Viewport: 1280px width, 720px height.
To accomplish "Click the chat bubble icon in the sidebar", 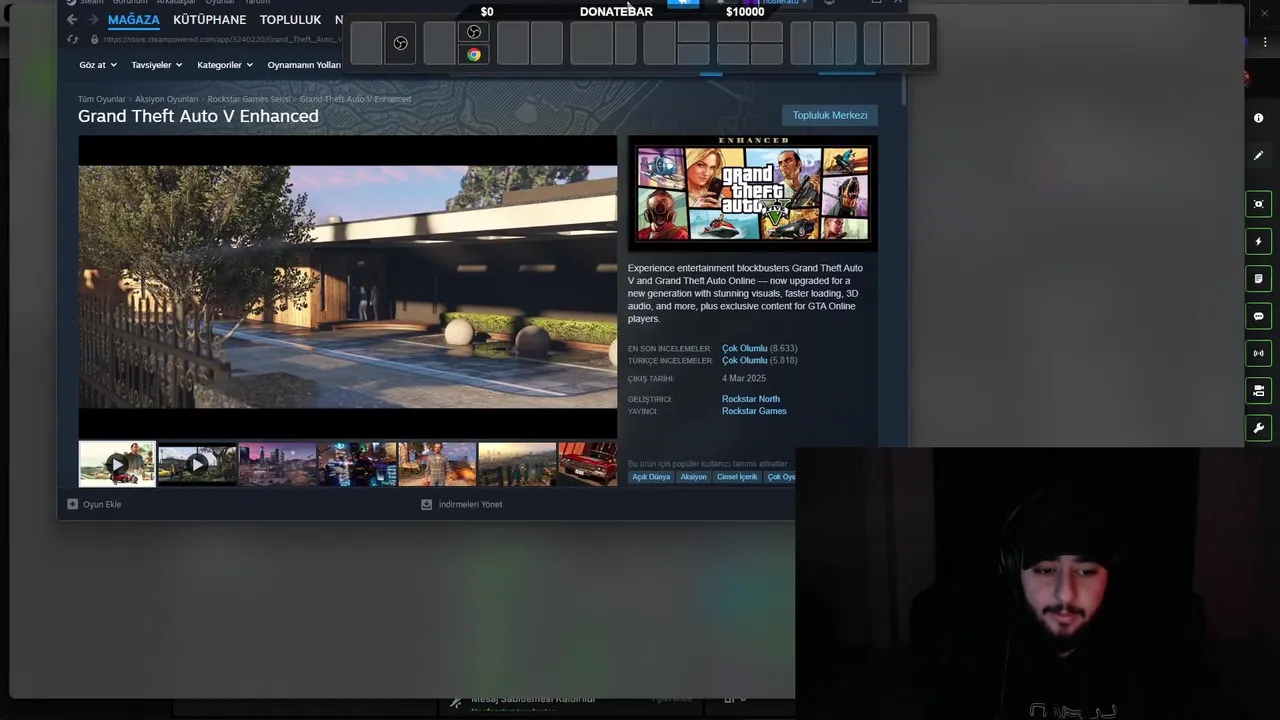I will (x=1258, y=316).
